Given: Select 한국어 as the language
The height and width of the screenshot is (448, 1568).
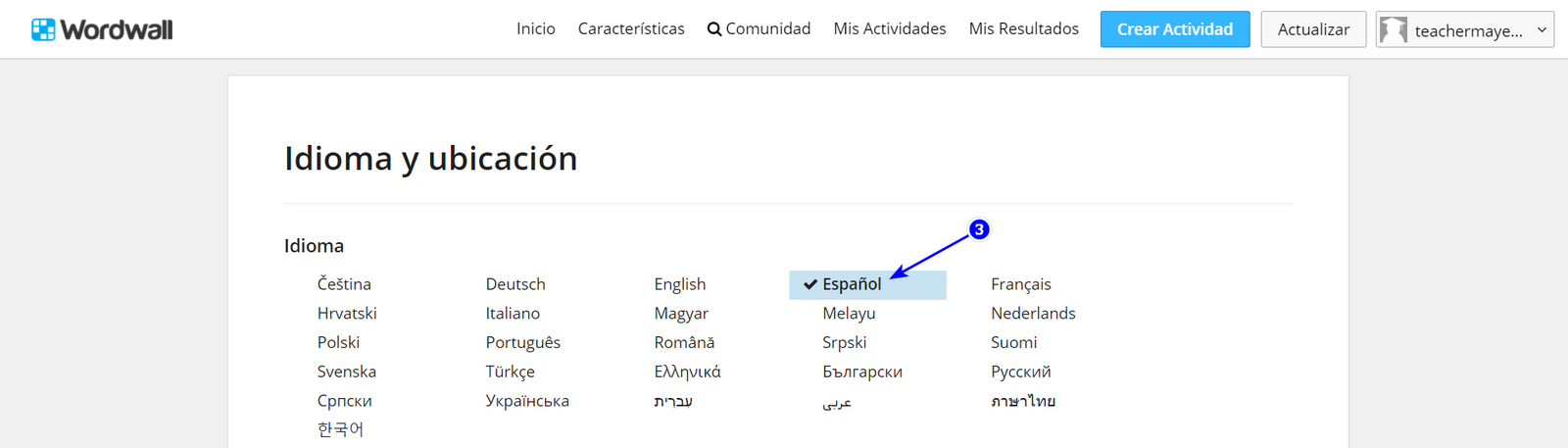Looking at the screenshot, I should pos(340,429).
